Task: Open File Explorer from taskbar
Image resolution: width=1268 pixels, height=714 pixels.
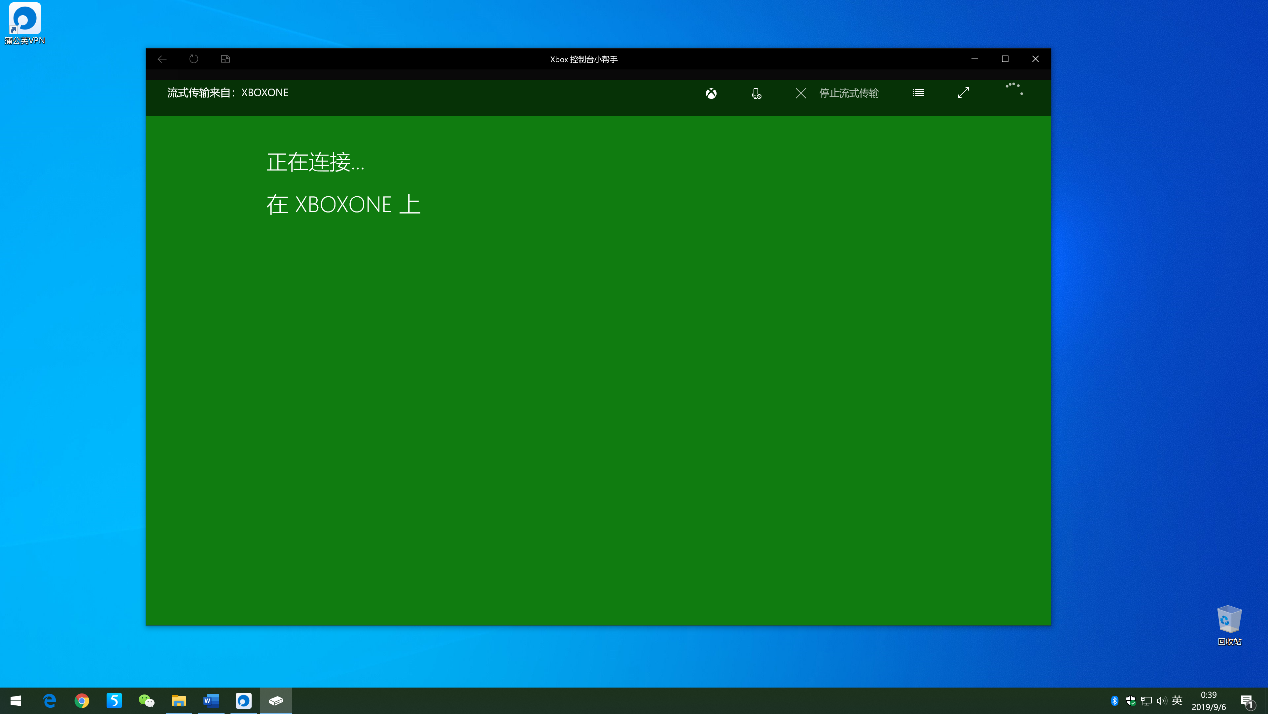Action: click(179, 701)
